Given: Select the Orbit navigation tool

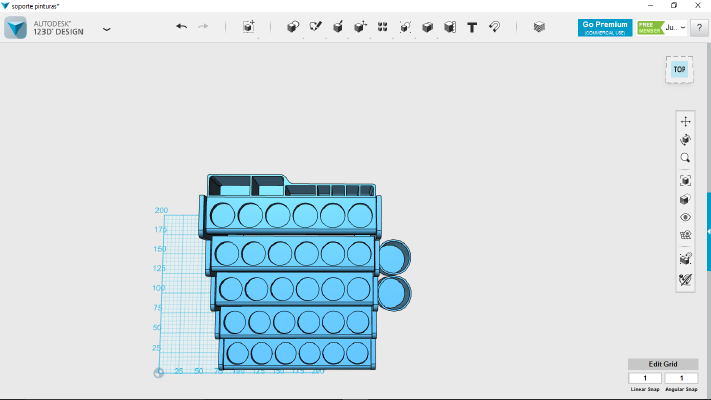Looking at the screenshot, I should coord(685,140).
